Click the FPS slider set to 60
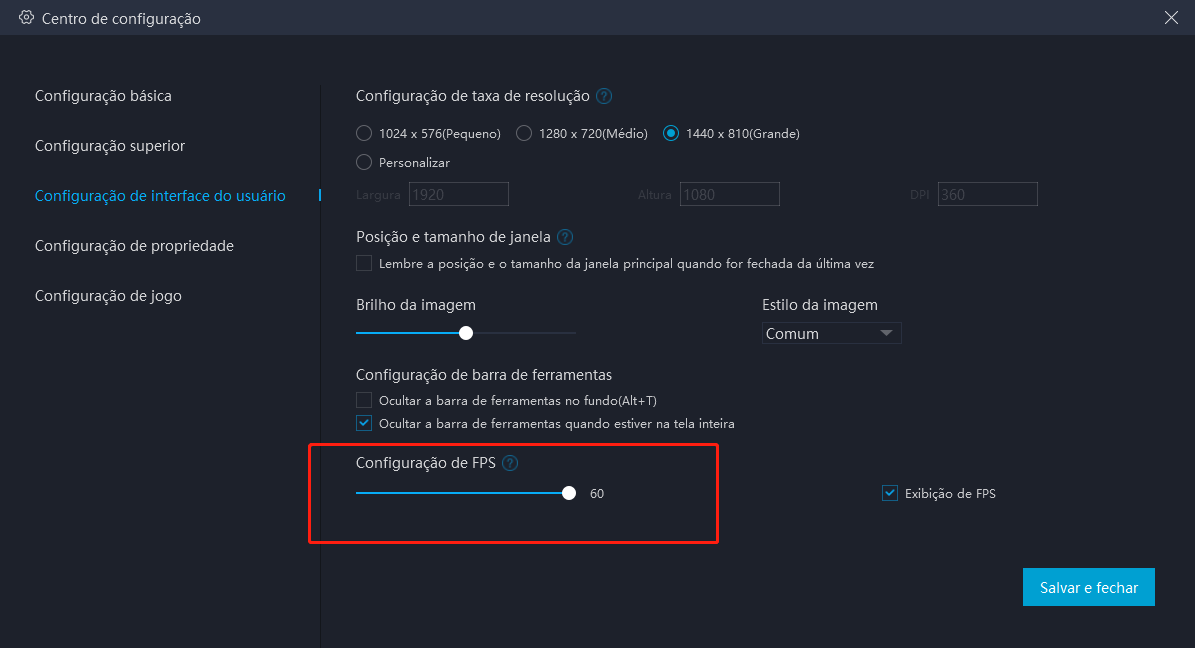Image resolution: width=1195 pixels, height=648 pixels. click(569, 492)
